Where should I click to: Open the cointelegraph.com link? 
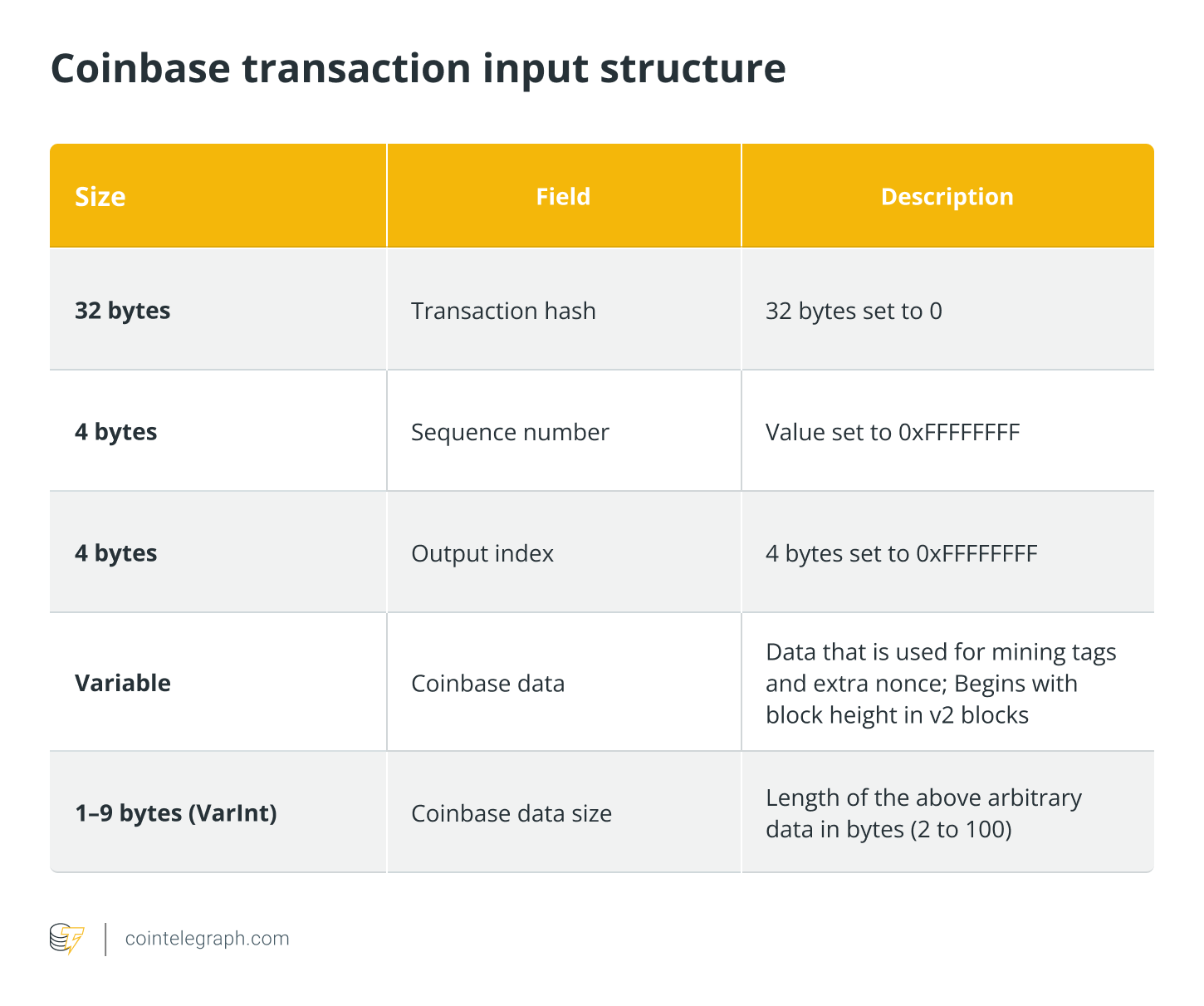(x=208, y=939)
